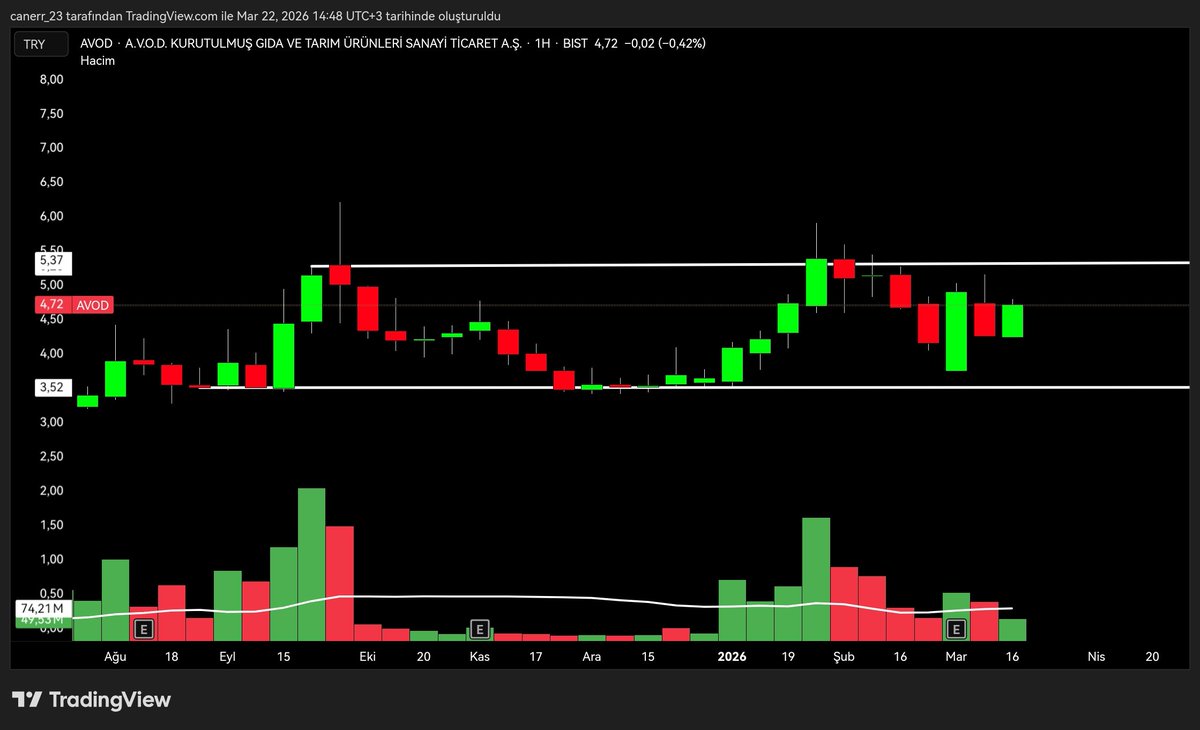
Task: Click the Eyl label on time axis
Action: (x=228, y=657)
